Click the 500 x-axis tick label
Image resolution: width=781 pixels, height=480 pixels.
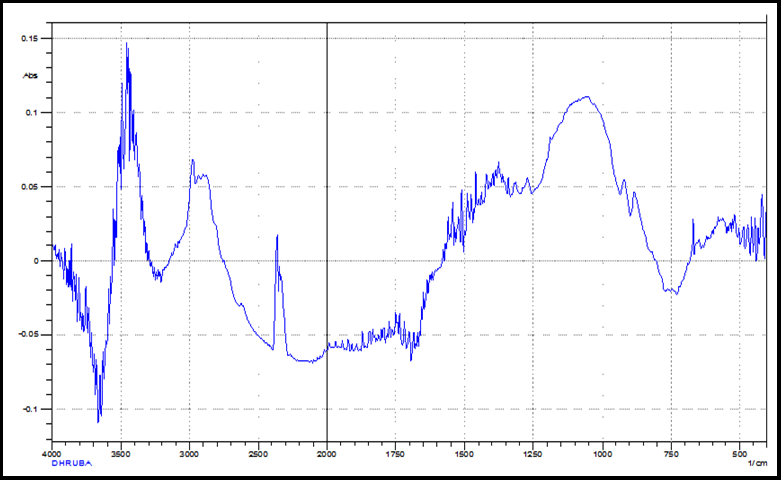pos(738,453)
